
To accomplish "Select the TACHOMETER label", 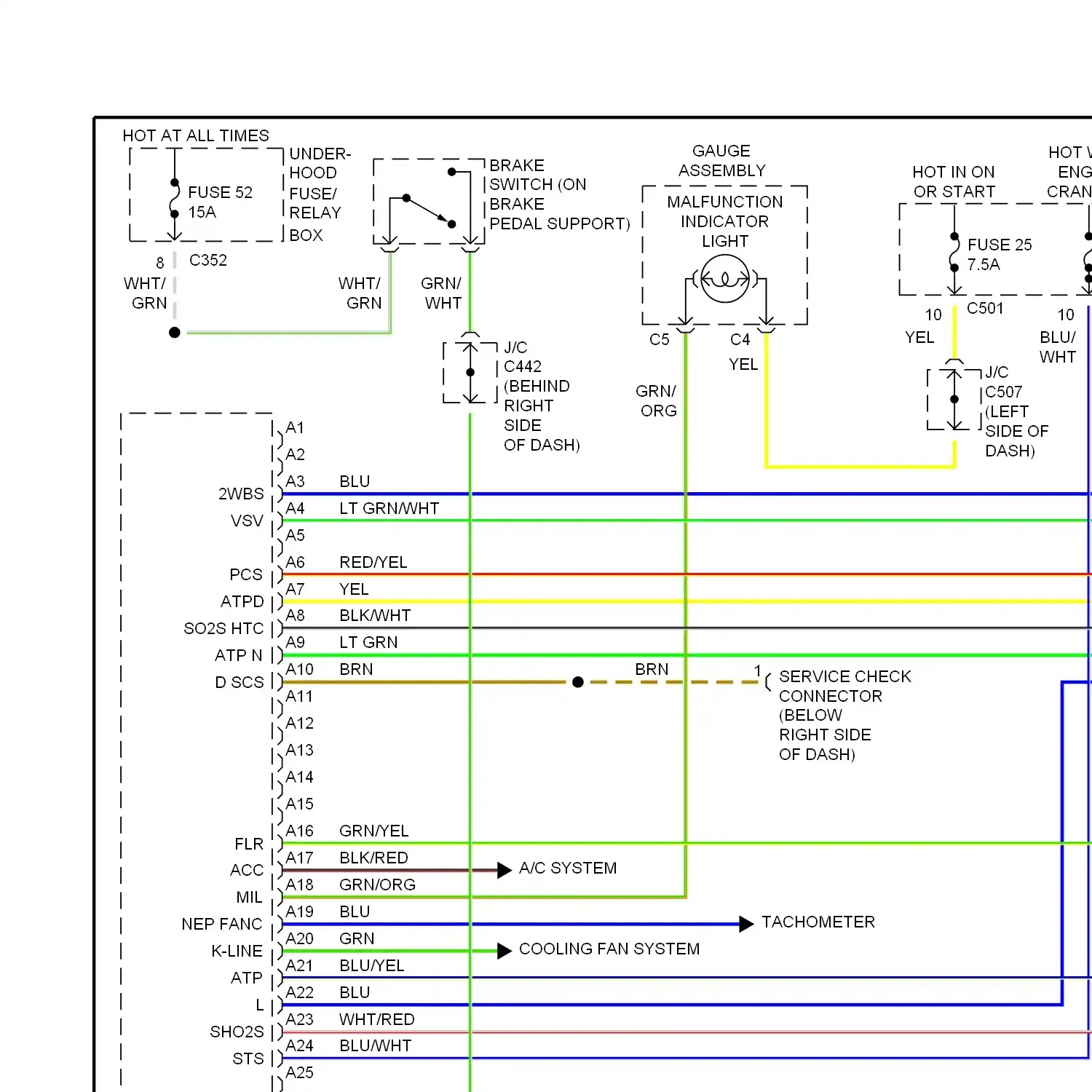I will pos(818,922).
